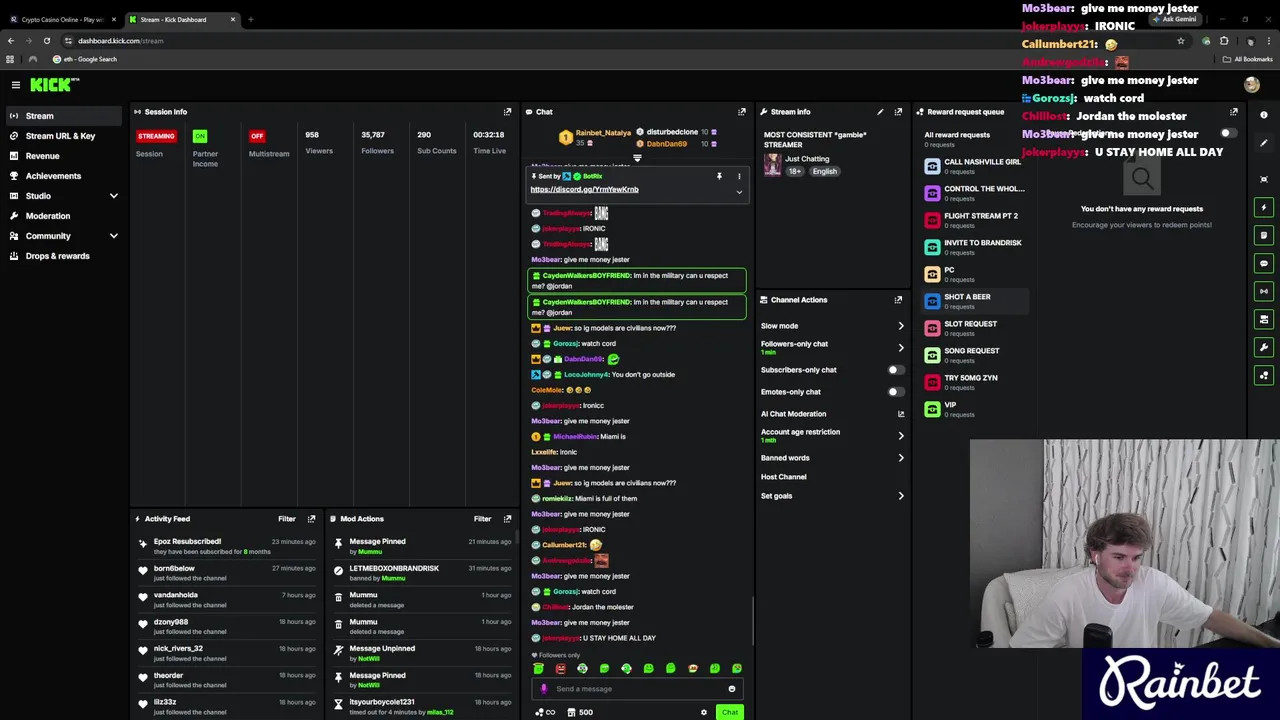Open the hamburger menu beside the Kick logo
The width and height of the screenshot is (1280, 720).
click(x=16, y=86)
